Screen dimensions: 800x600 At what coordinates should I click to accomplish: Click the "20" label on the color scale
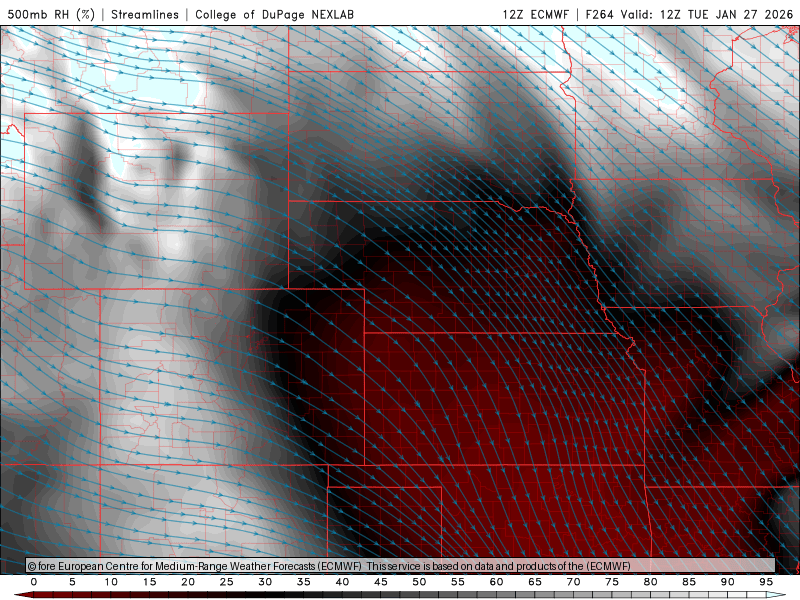(188, 582)
